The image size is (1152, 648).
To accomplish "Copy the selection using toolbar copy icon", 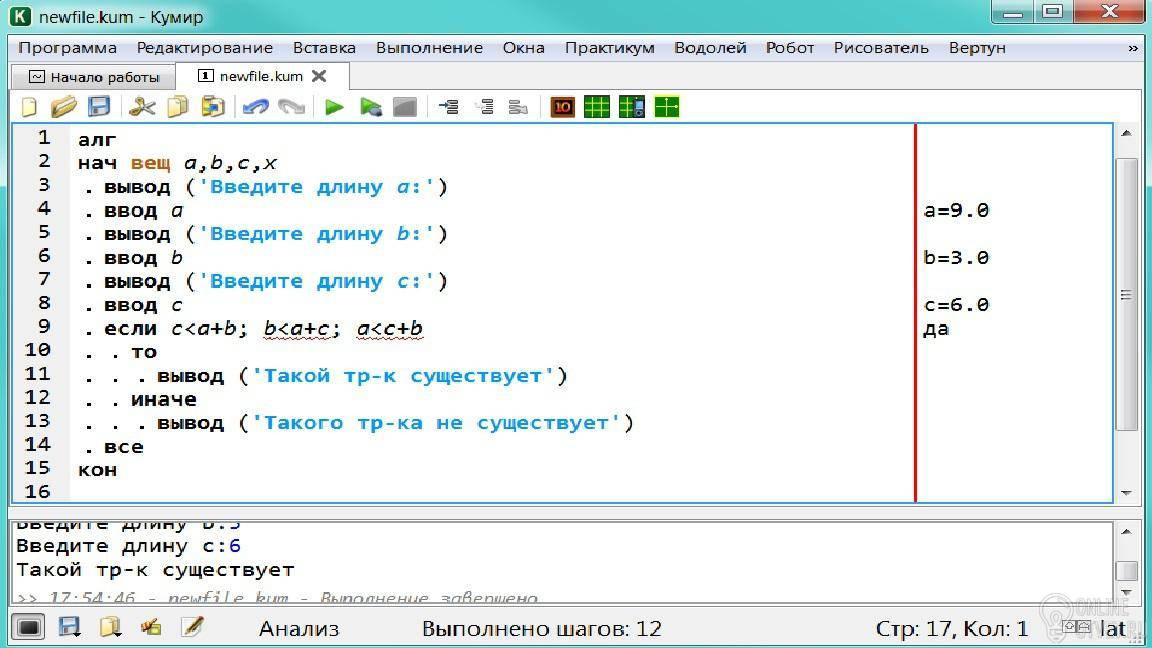I will 178,107.
